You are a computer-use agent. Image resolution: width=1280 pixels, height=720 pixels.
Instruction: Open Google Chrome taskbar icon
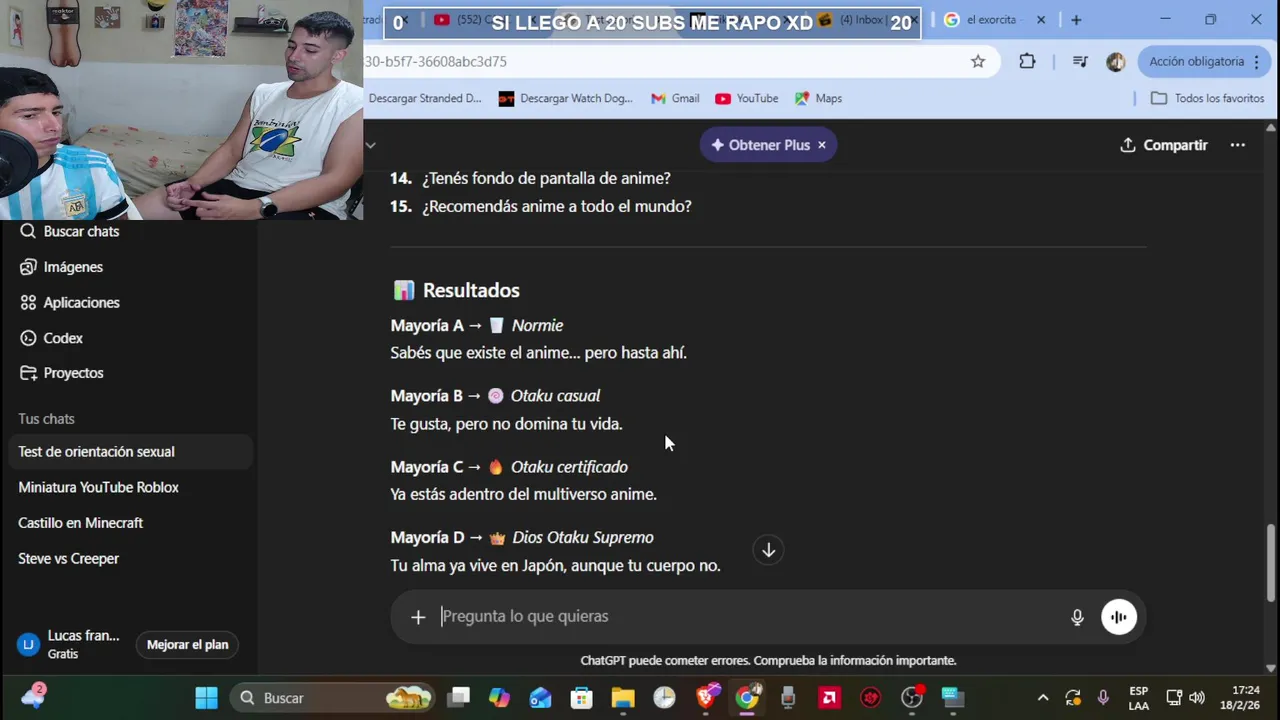pyautogui.click(x=747, y=698)
